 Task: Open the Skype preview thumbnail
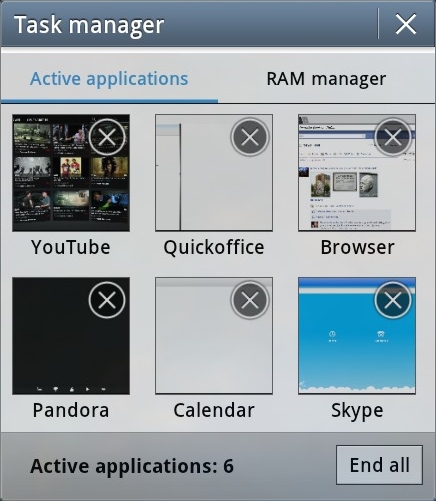click(357, 336)
